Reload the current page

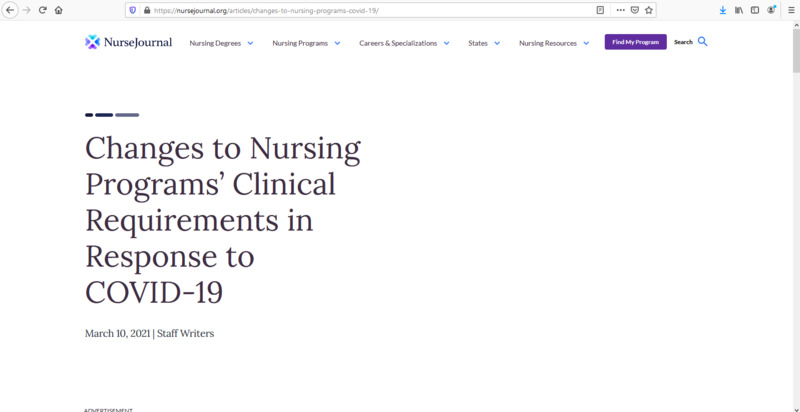[42, 10]
